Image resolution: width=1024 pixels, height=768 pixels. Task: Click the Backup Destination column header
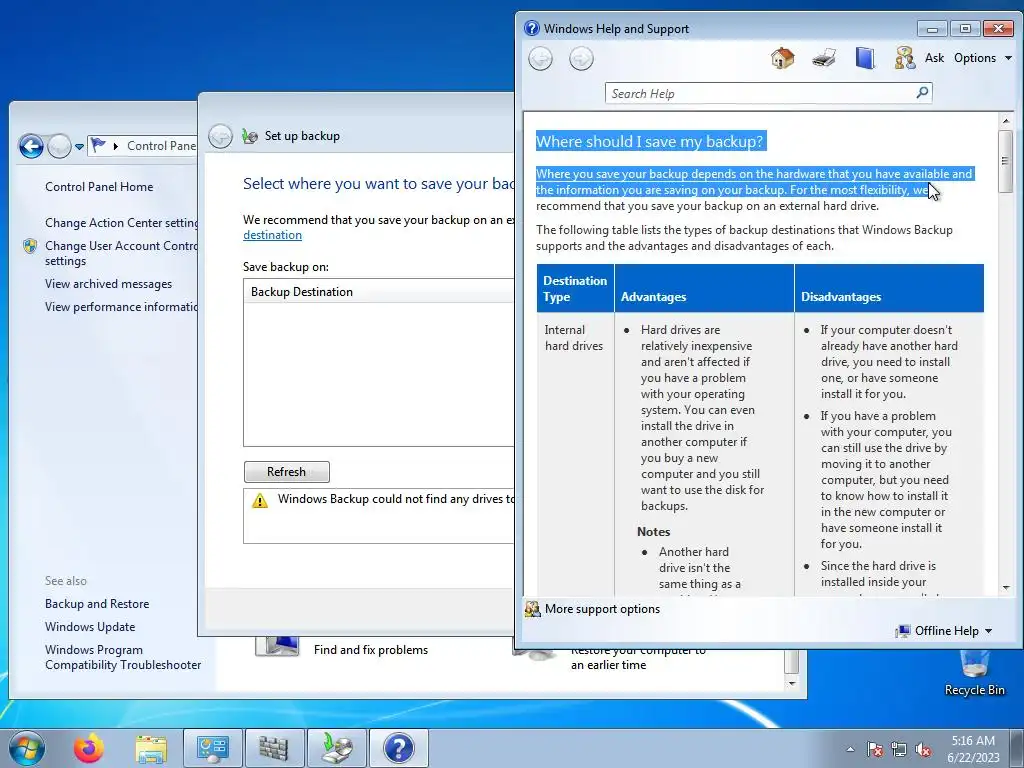click(x=379, y=292)
